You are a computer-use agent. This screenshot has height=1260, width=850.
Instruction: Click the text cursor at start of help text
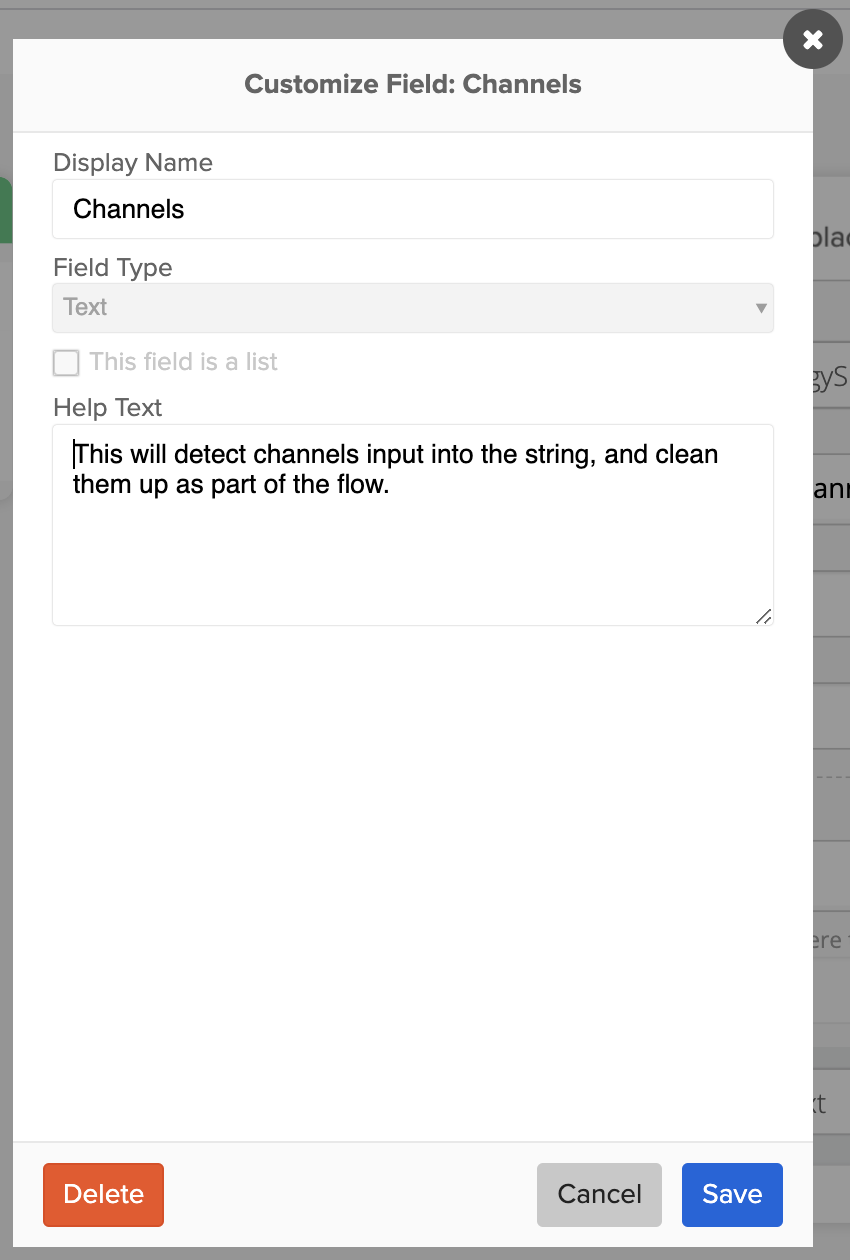pos(75,455)
